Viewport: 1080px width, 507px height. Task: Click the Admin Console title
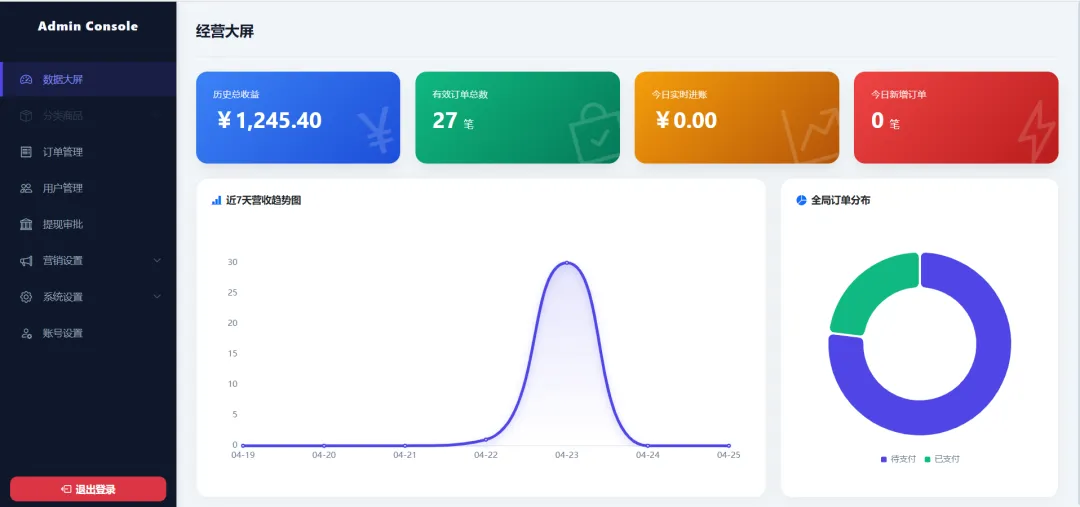coord(88,26)
